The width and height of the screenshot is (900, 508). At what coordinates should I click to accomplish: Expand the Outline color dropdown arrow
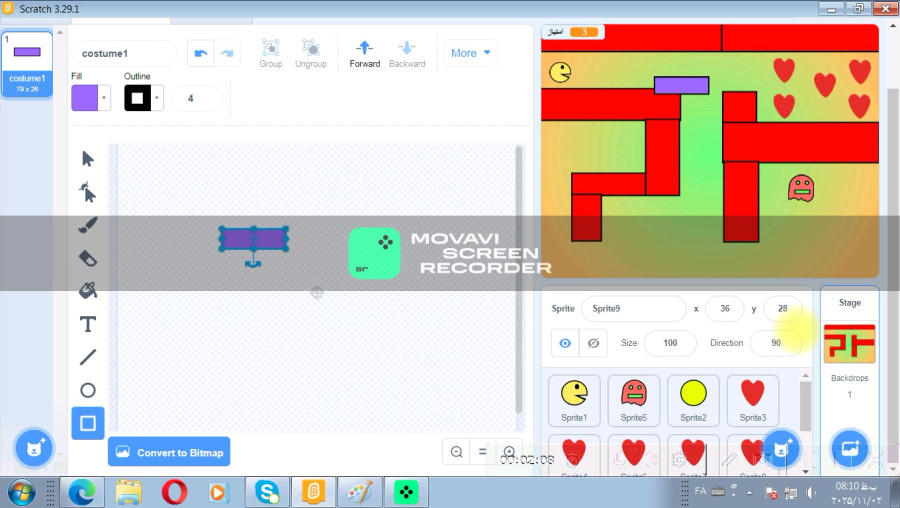(x=157, y=98)
